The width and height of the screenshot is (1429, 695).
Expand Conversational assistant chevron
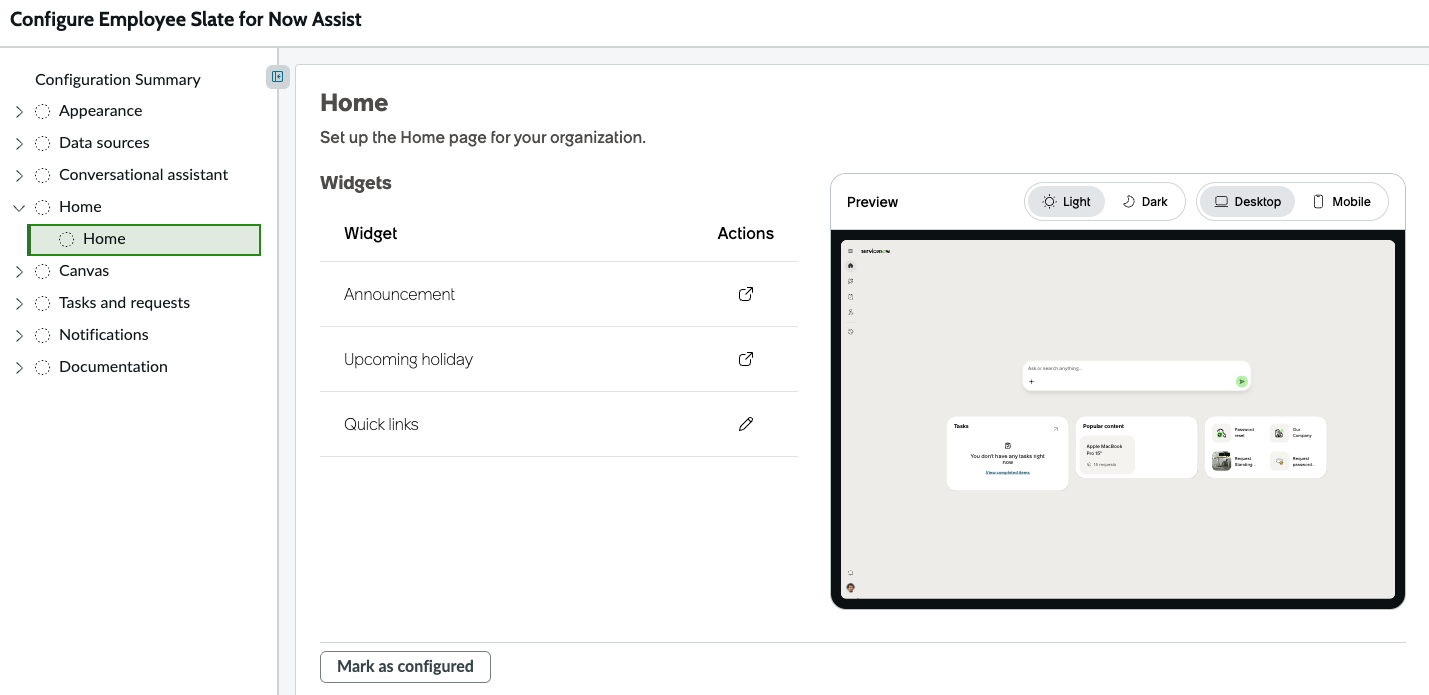[x=19, y=175]
